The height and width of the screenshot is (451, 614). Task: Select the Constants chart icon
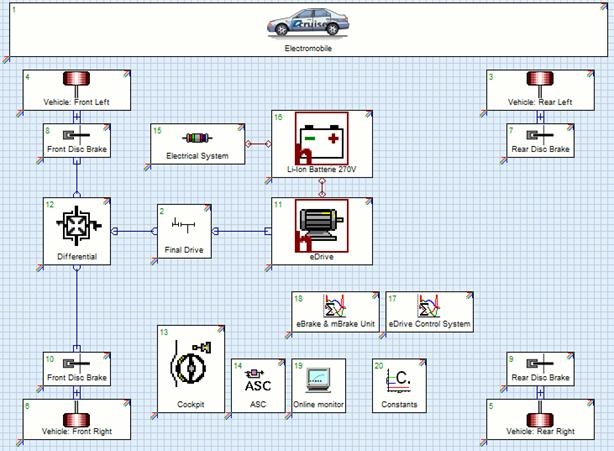pos(398,380)
